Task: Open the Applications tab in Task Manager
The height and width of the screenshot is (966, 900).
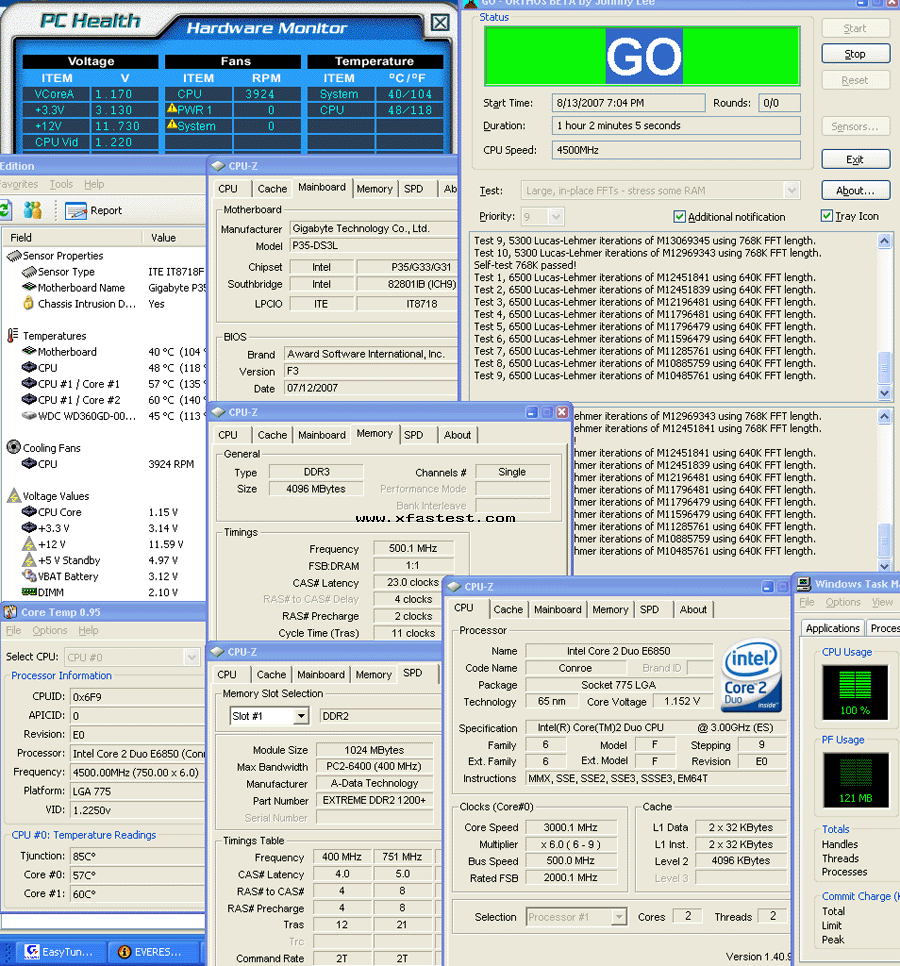Action: (x=832, y=628)
